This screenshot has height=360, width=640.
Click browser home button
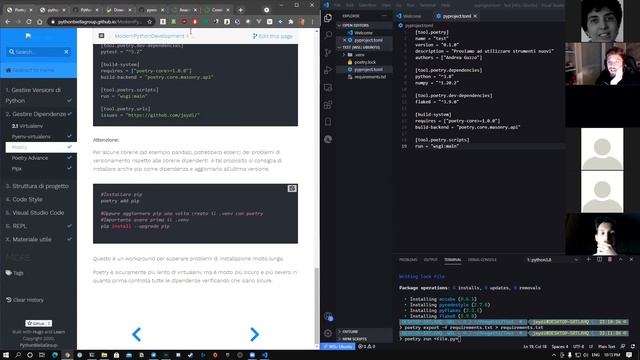(x=39, y=22)
